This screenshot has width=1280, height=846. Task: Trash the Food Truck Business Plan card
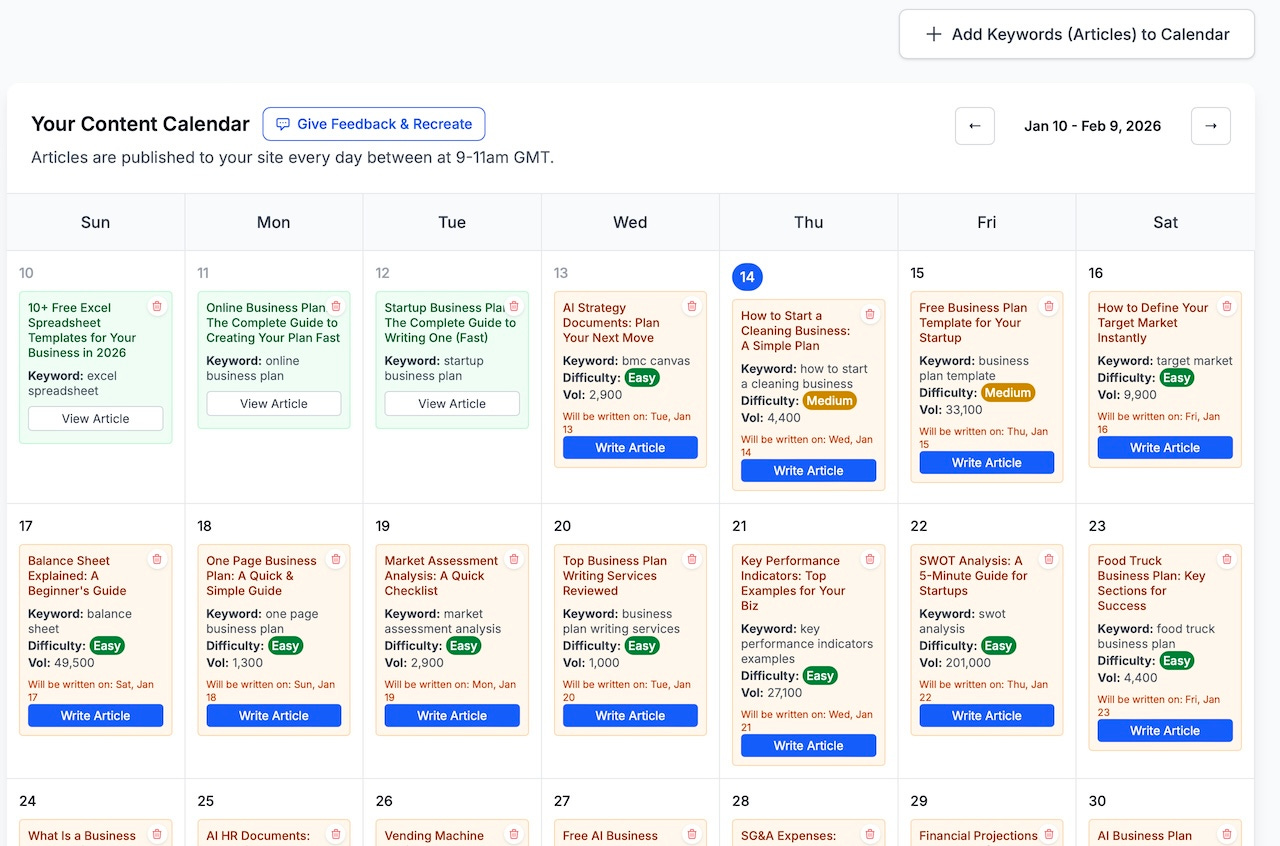coord(1226,559)
